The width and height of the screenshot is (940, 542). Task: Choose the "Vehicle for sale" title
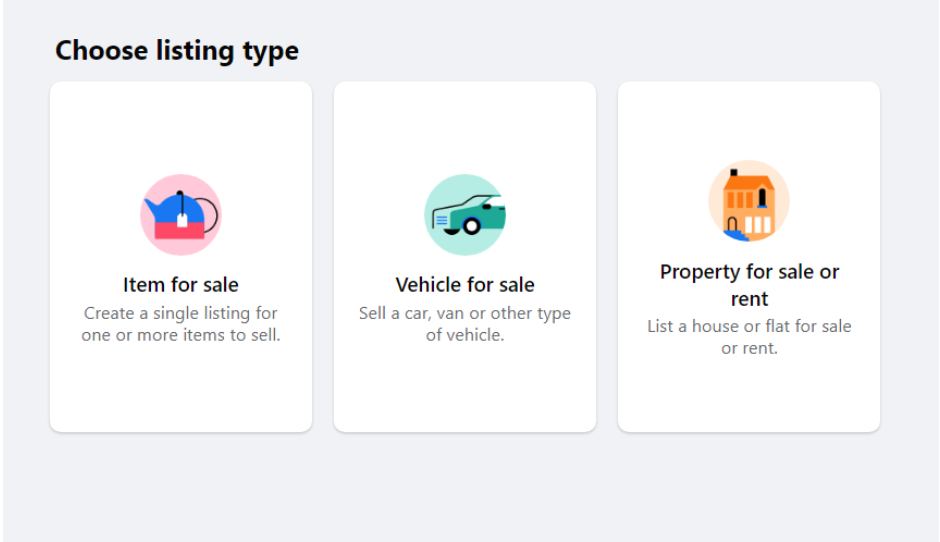465,285
